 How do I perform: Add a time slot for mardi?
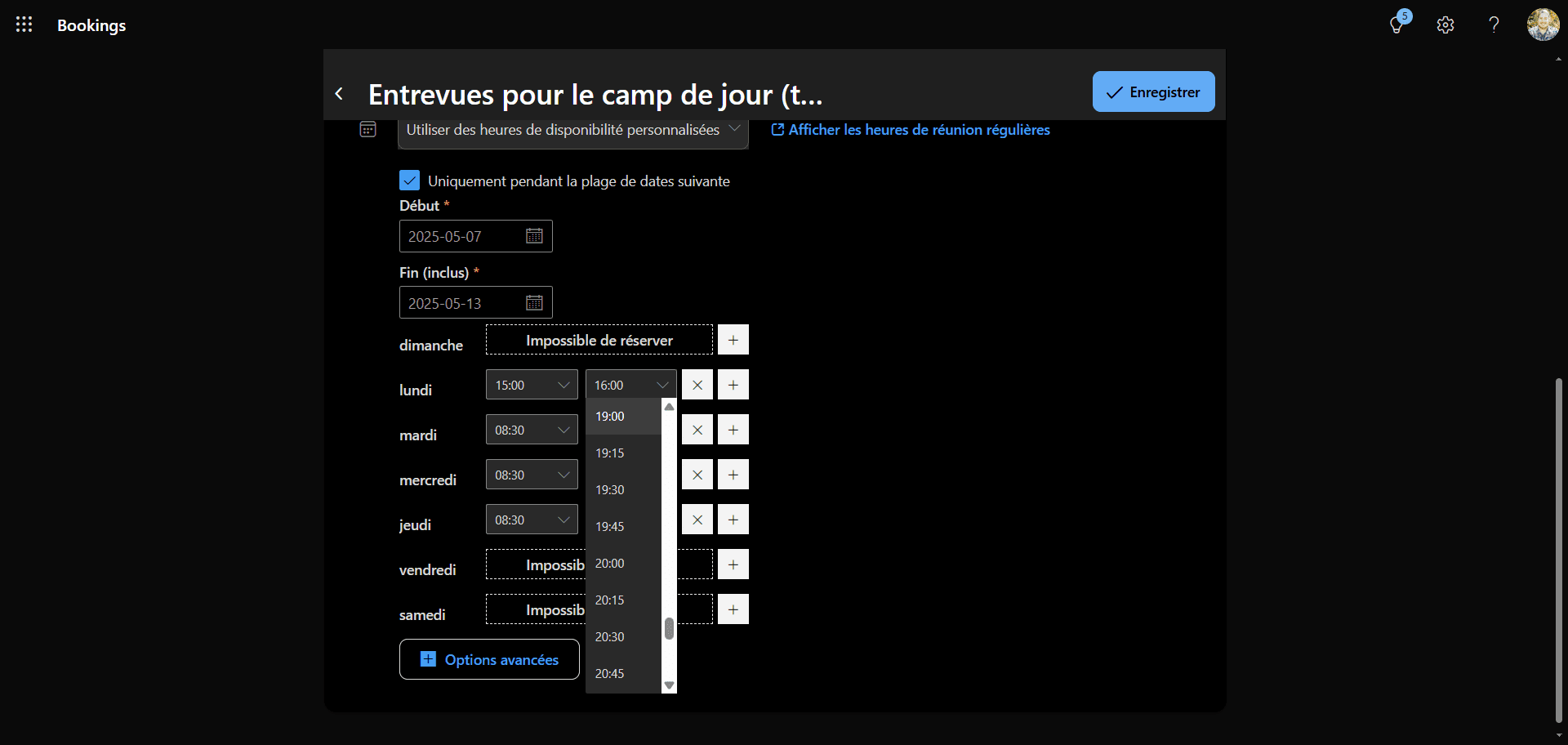(733, 430)
